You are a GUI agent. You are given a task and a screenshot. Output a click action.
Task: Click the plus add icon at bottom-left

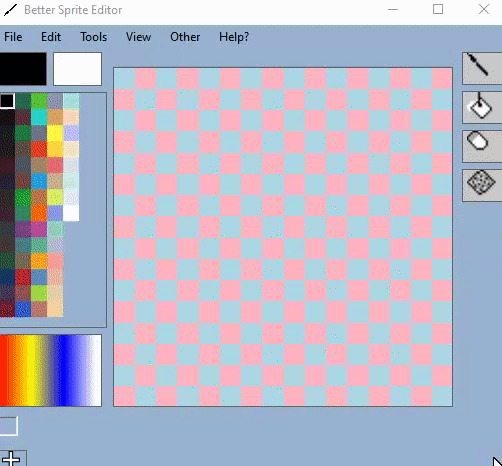(12, 458)
